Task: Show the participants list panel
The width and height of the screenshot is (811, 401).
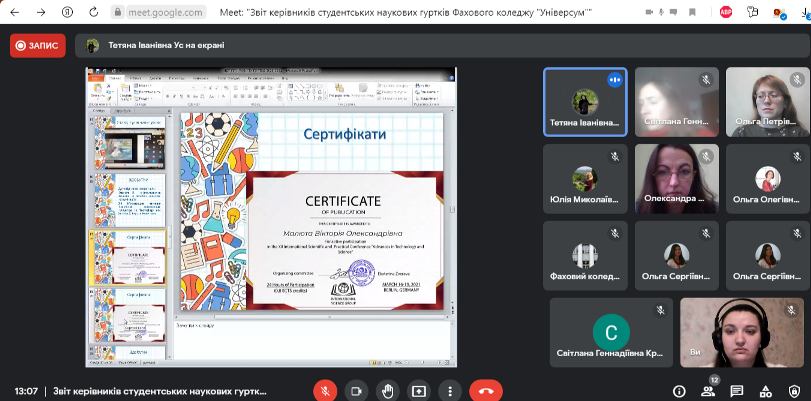Action: point(708,391)
